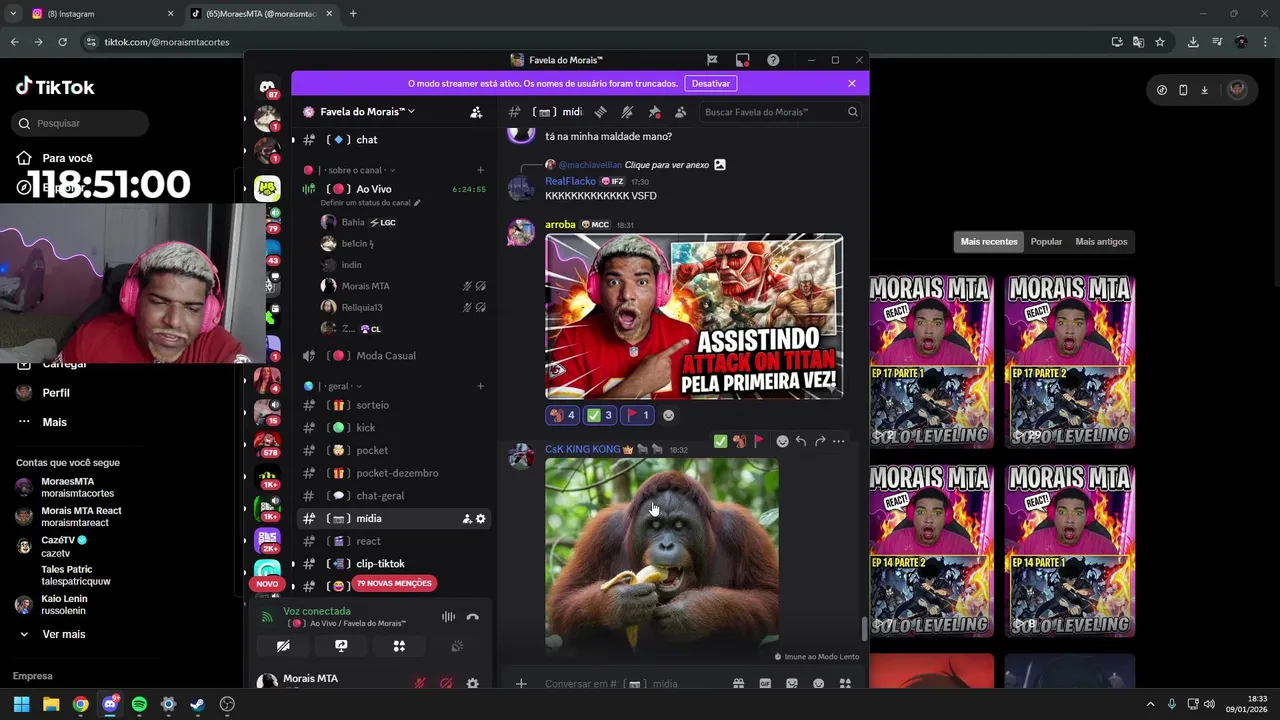The height and width of the screenshot is (720, 1280).
Task: Click the reply arrow on CsK KING KONG message
Action: [801, 441]
